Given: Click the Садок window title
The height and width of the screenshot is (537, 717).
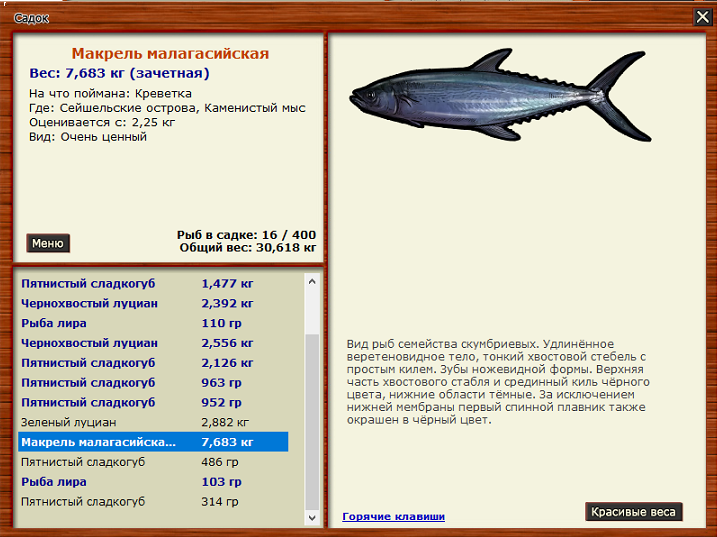Looking at the screenshot, I should pyautogui.click(x=31, y=18).
